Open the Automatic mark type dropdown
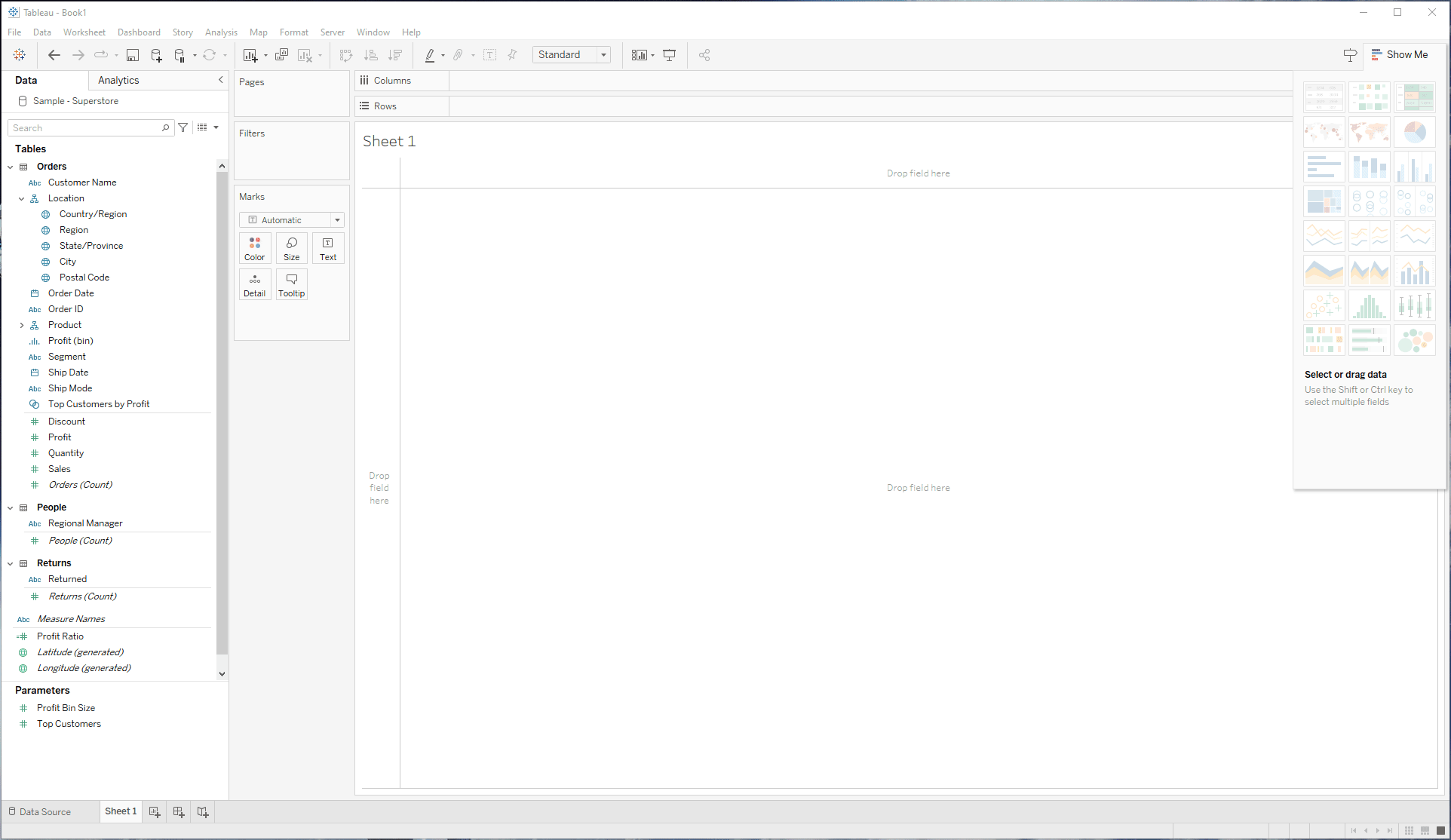 pyautogui.click(x=336, y=219)
